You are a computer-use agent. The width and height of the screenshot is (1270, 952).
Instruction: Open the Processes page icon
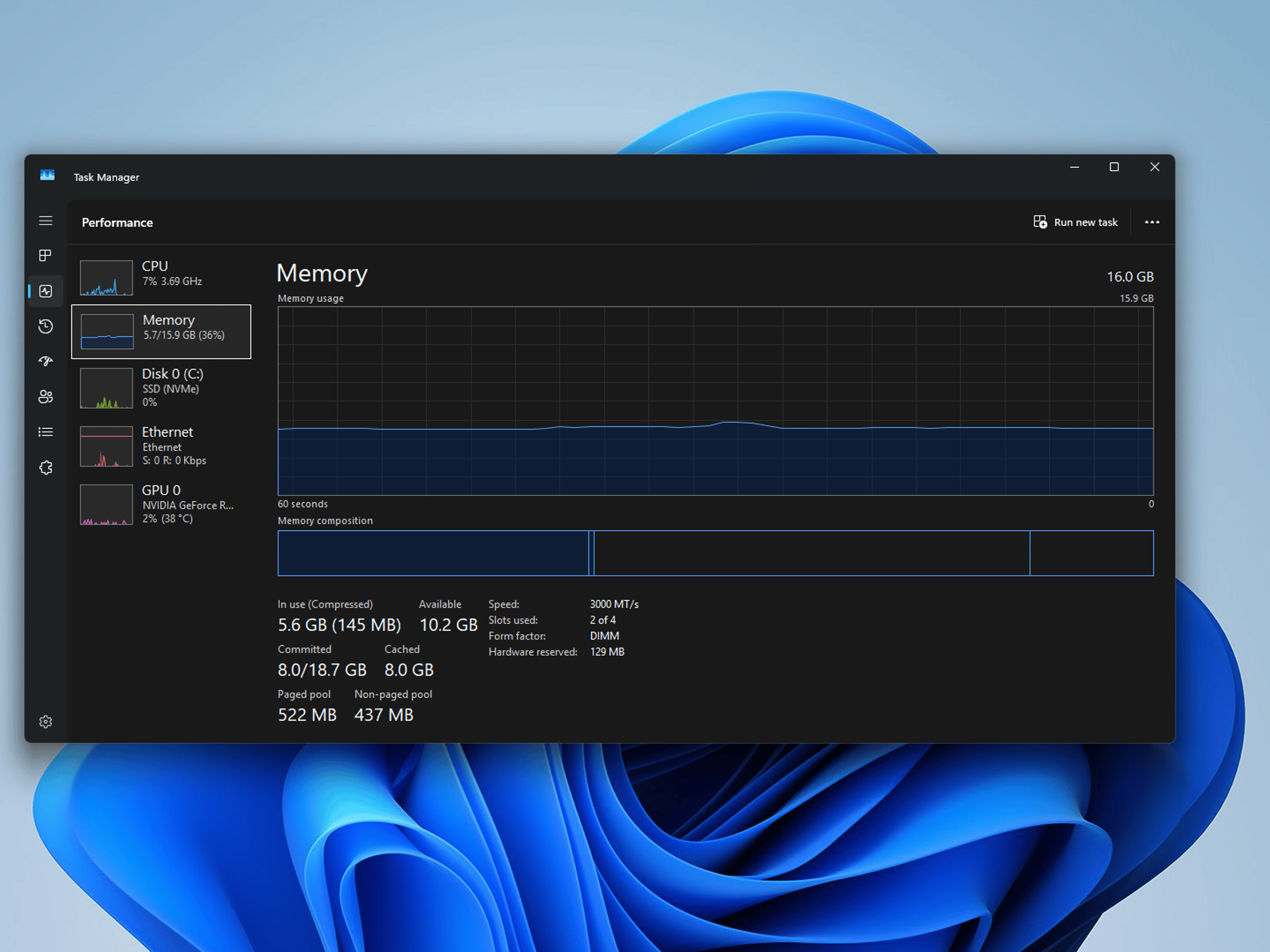(45, 255)
